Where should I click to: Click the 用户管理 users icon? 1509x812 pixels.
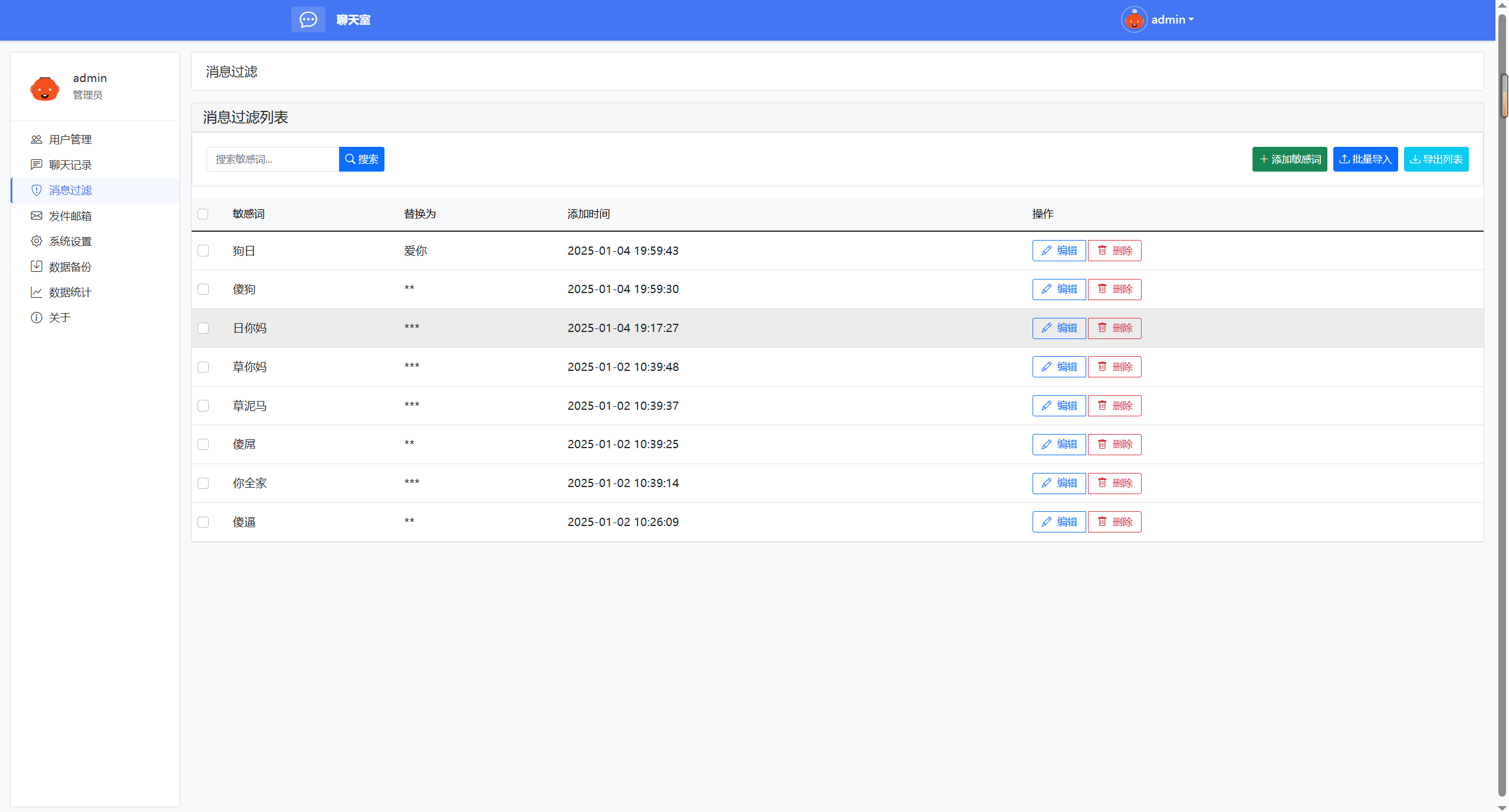[37, 140]
